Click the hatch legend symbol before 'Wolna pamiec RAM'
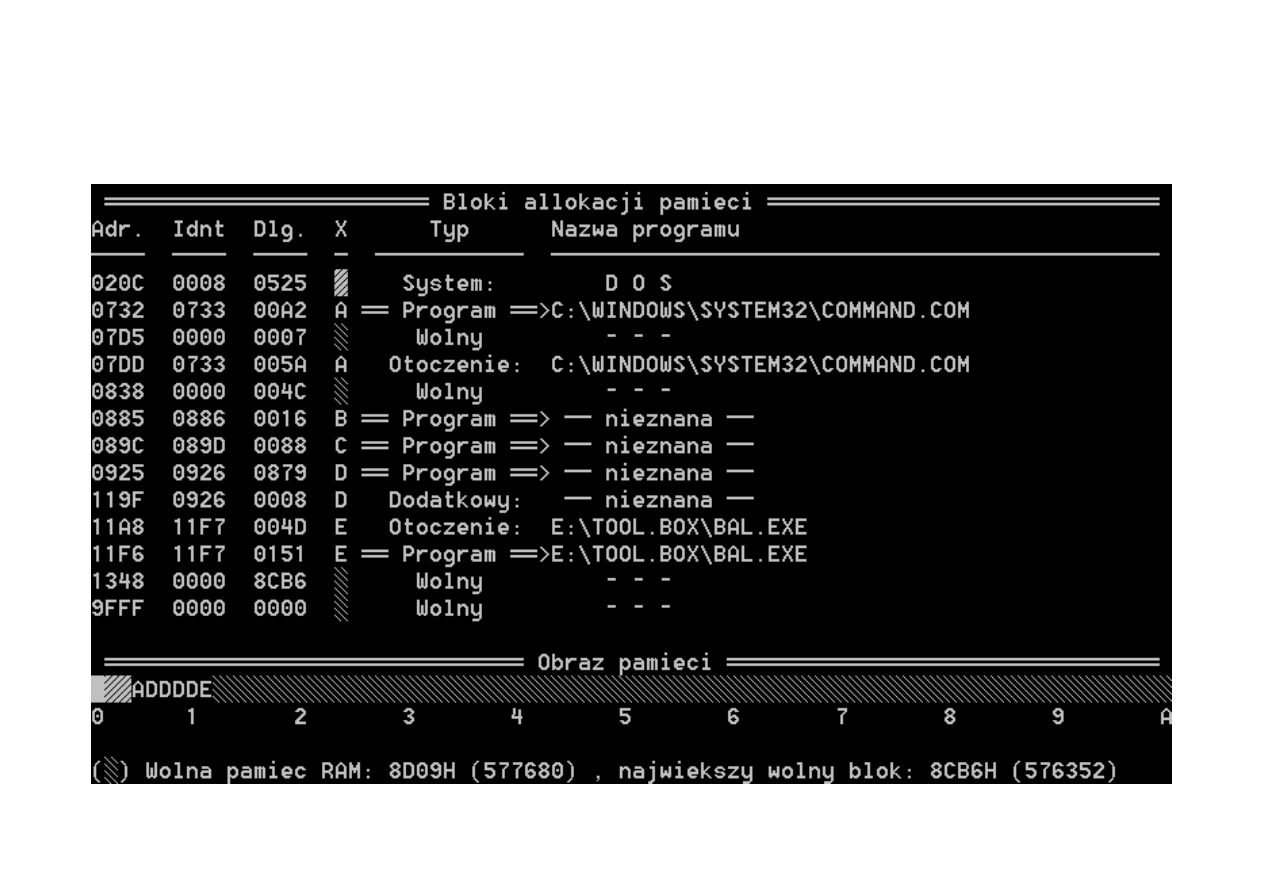The image size is (1263, 893). pos(104,771)
